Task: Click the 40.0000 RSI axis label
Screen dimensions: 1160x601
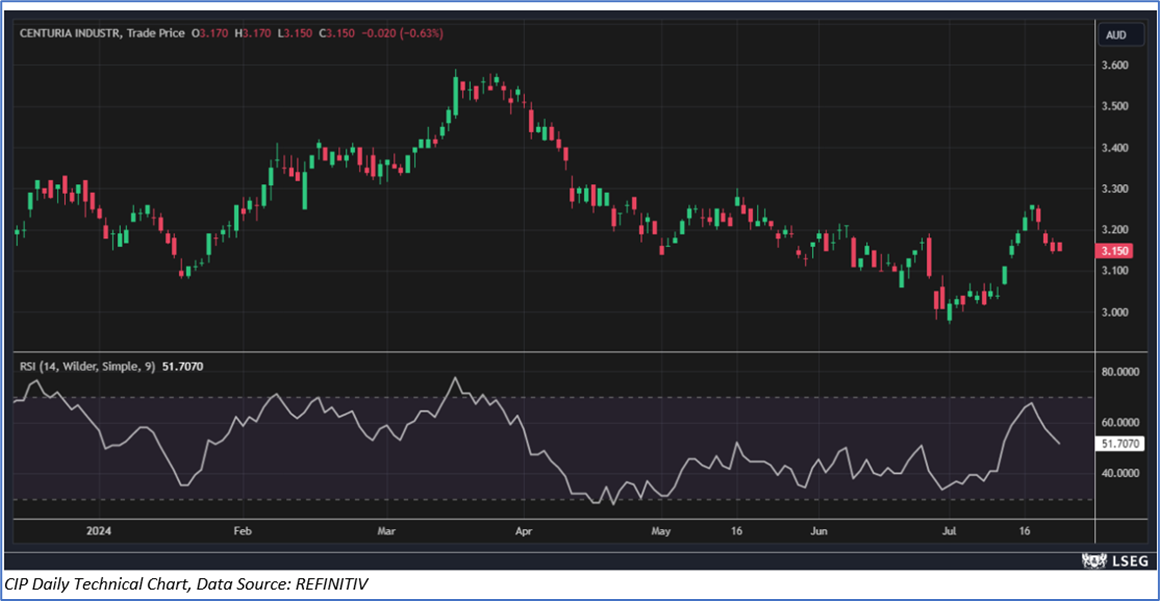Action: [1120, 473]
